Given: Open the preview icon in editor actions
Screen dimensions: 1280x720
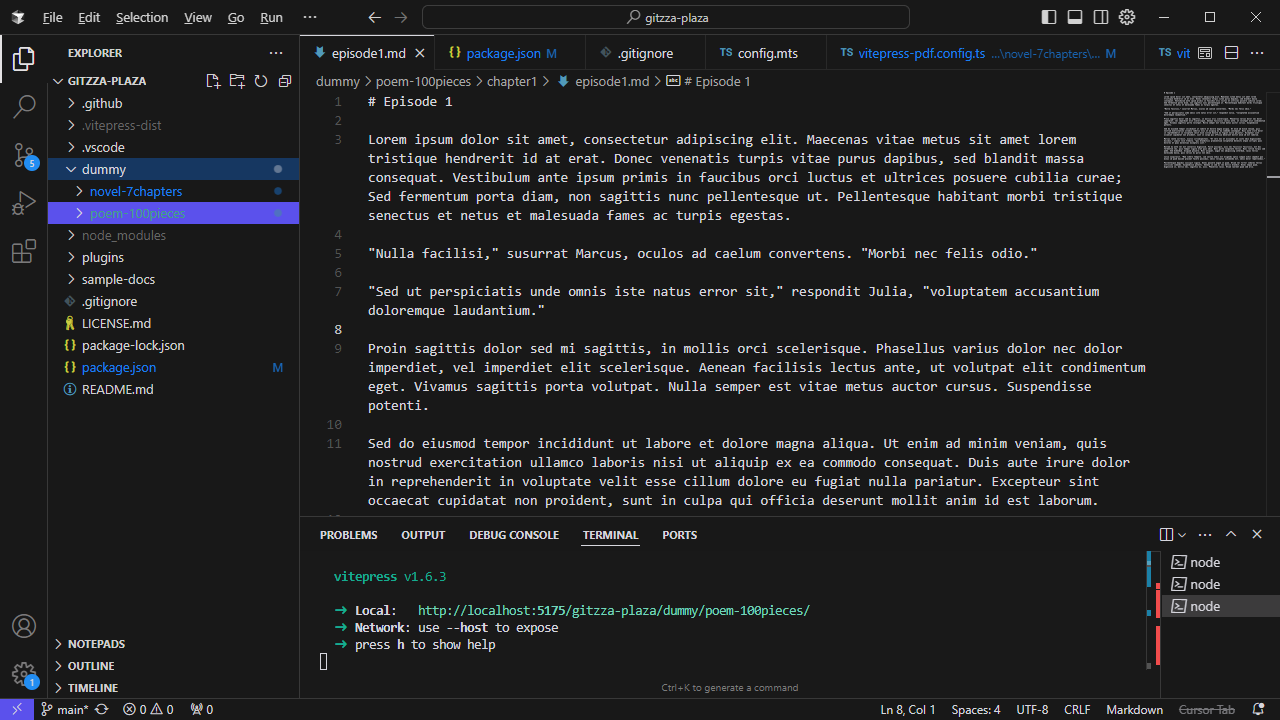Looking at the screenshot, I should point(1205,53).
